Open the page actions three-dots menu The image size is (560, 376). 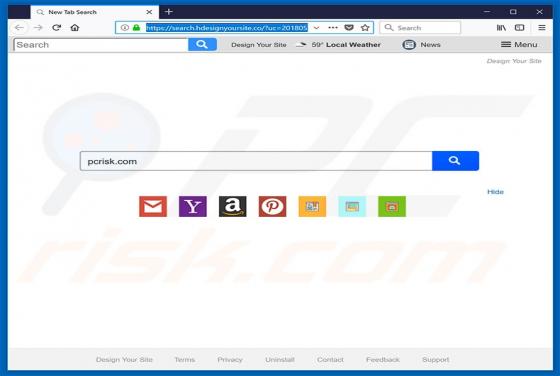pyautogui.click(x=333, y=27)
